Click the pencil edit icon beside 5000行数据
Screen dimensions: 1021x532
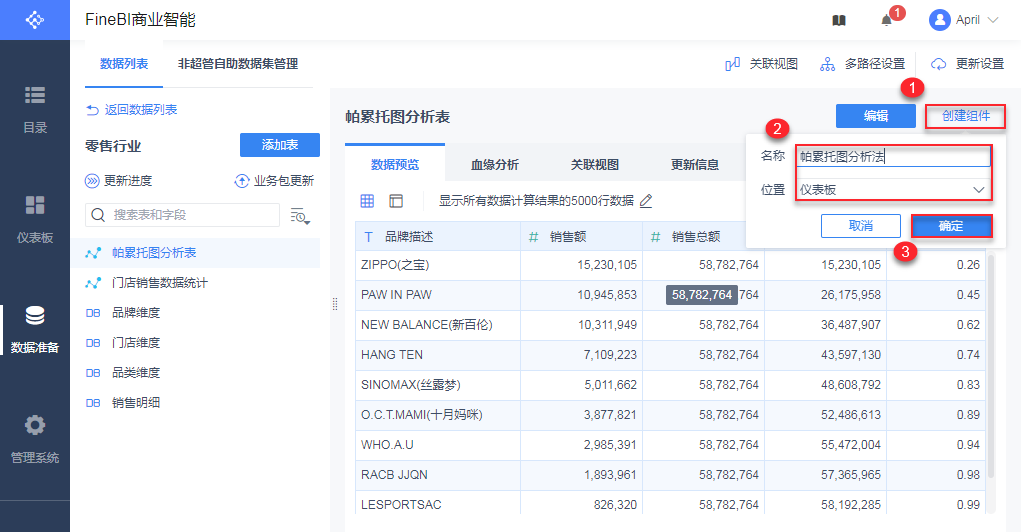(646, 201)
